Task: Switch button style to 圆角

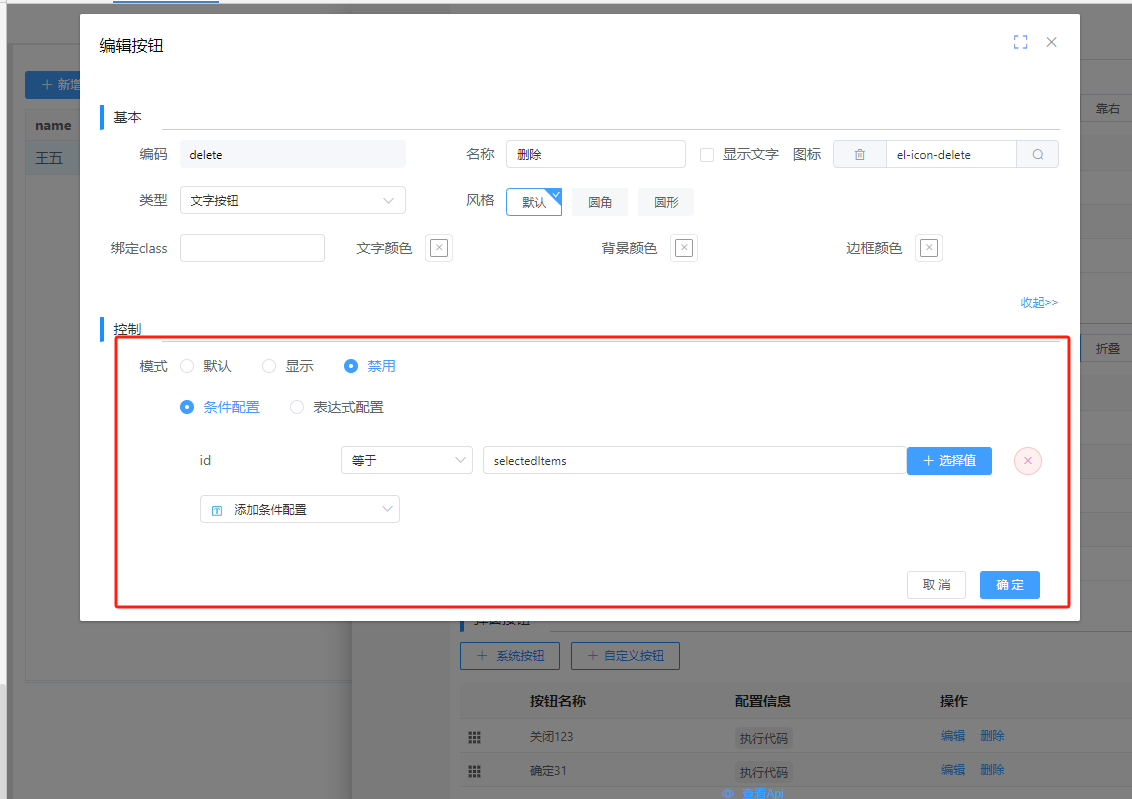Action: (599, 201)
